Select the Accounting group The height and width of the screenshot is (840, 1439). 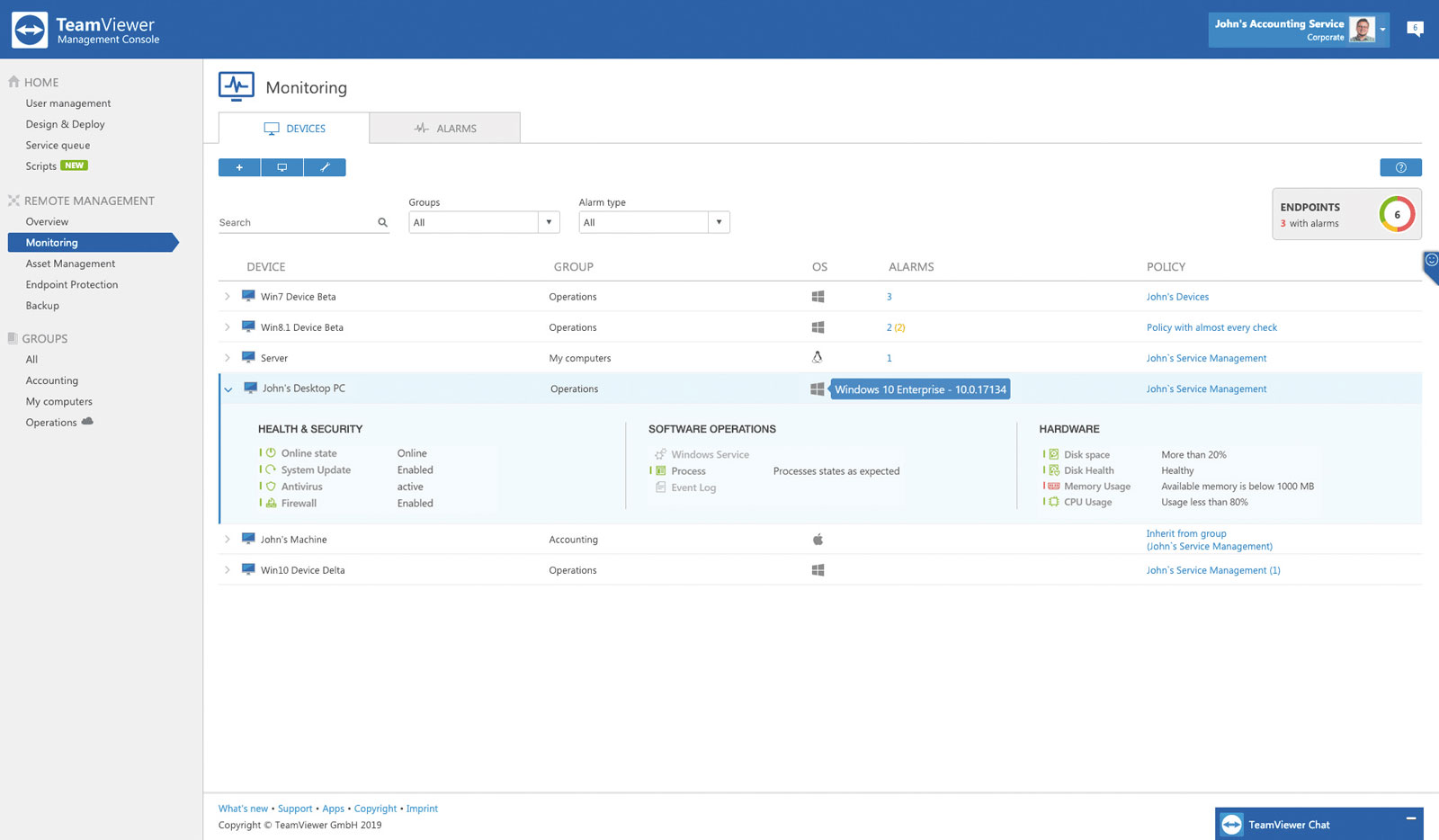point(52,380)
